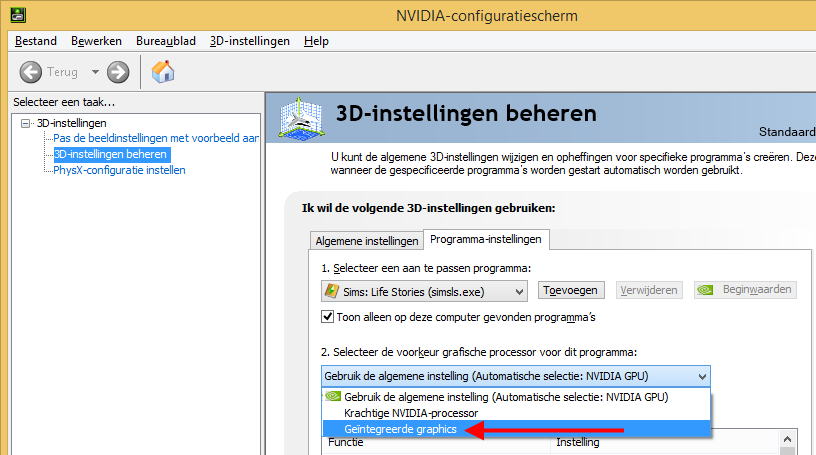816x455 pixels.
Task: Open 'Pas de beeldinstellingen met voorbeeld aan' link
Action: (x=156, y=138)
